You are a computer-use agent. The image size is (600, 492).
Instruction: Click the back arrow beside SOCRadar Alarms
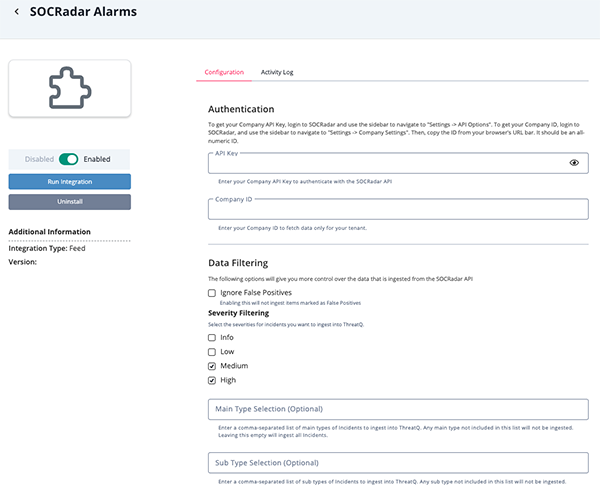pyautogui.click(x=16, y=12)
